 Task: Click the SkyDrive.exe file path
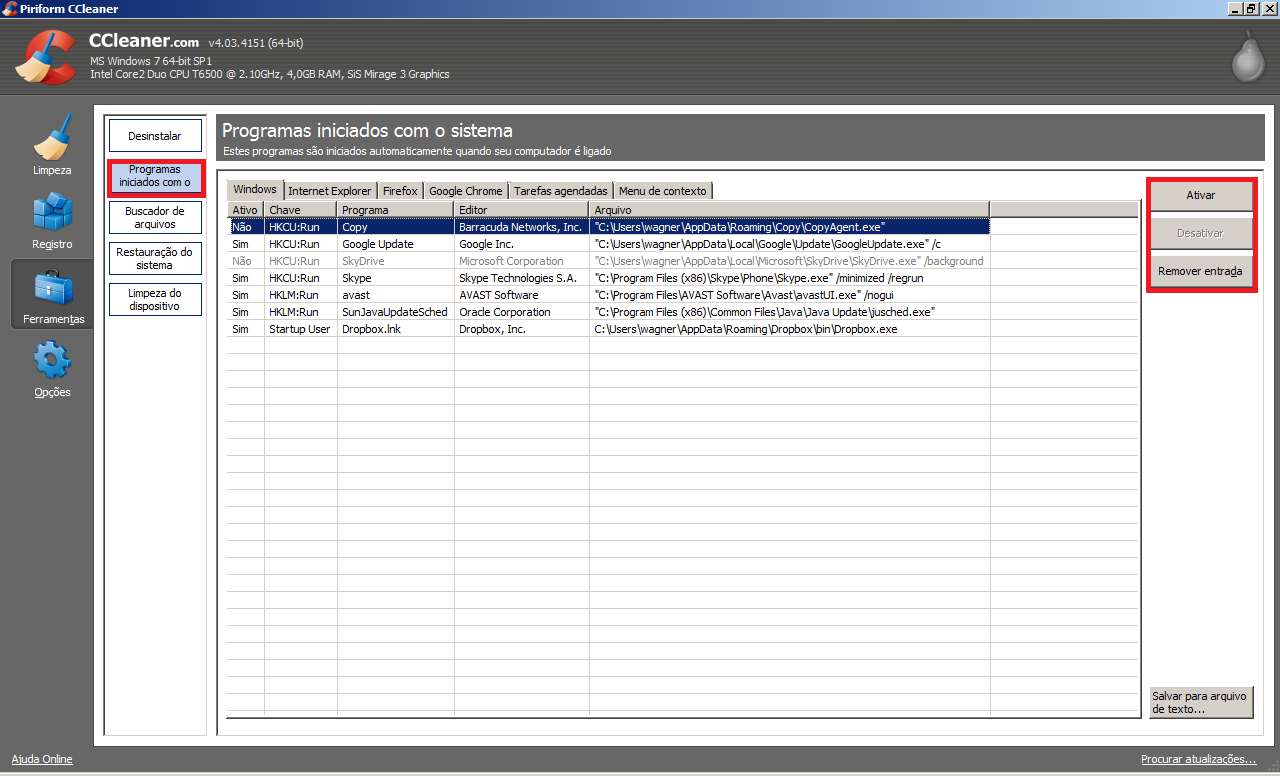click(789, 261)
